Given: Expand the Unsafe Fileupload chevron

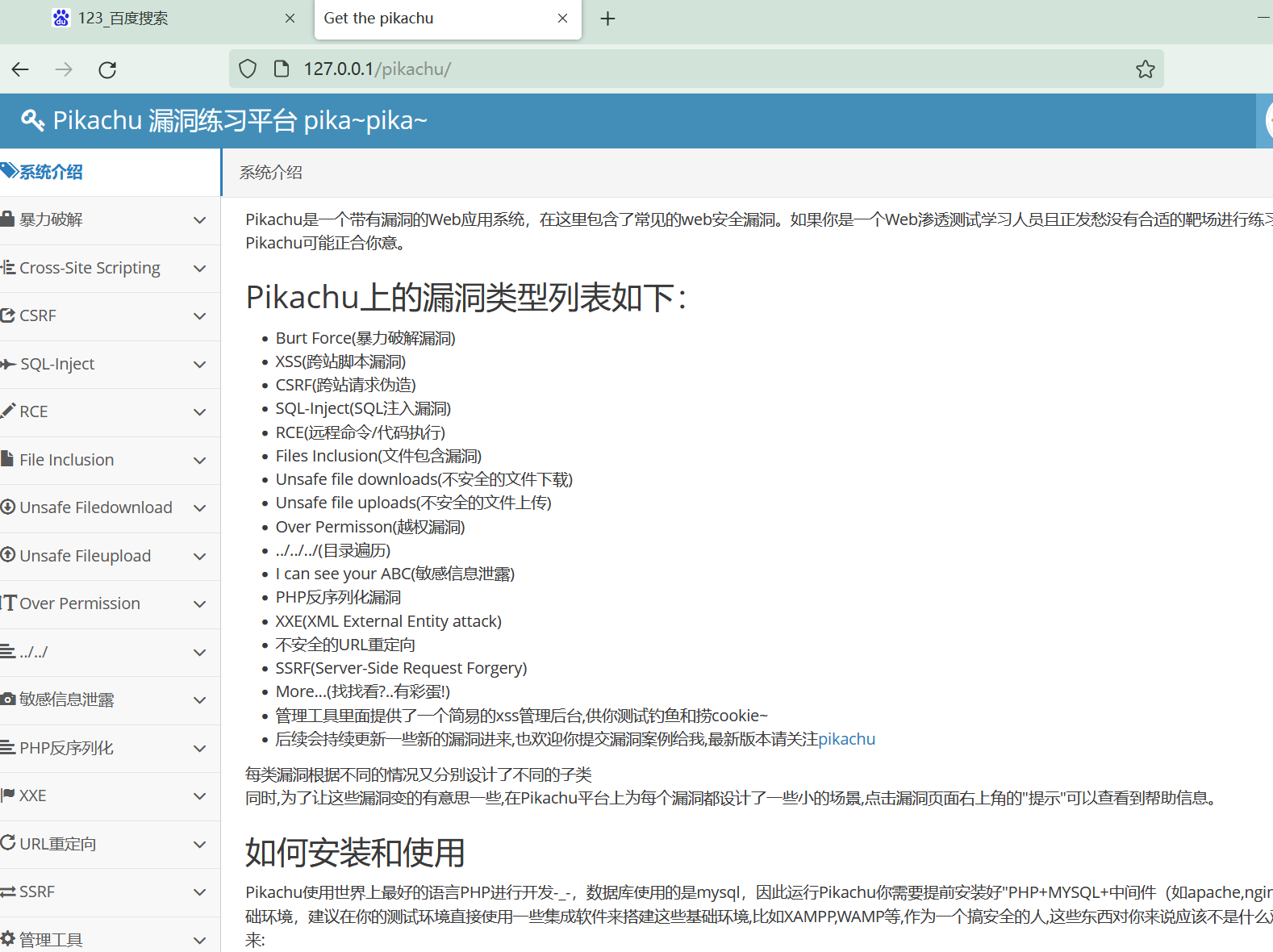Looking at the screenshot, I should tap(200, 557).
